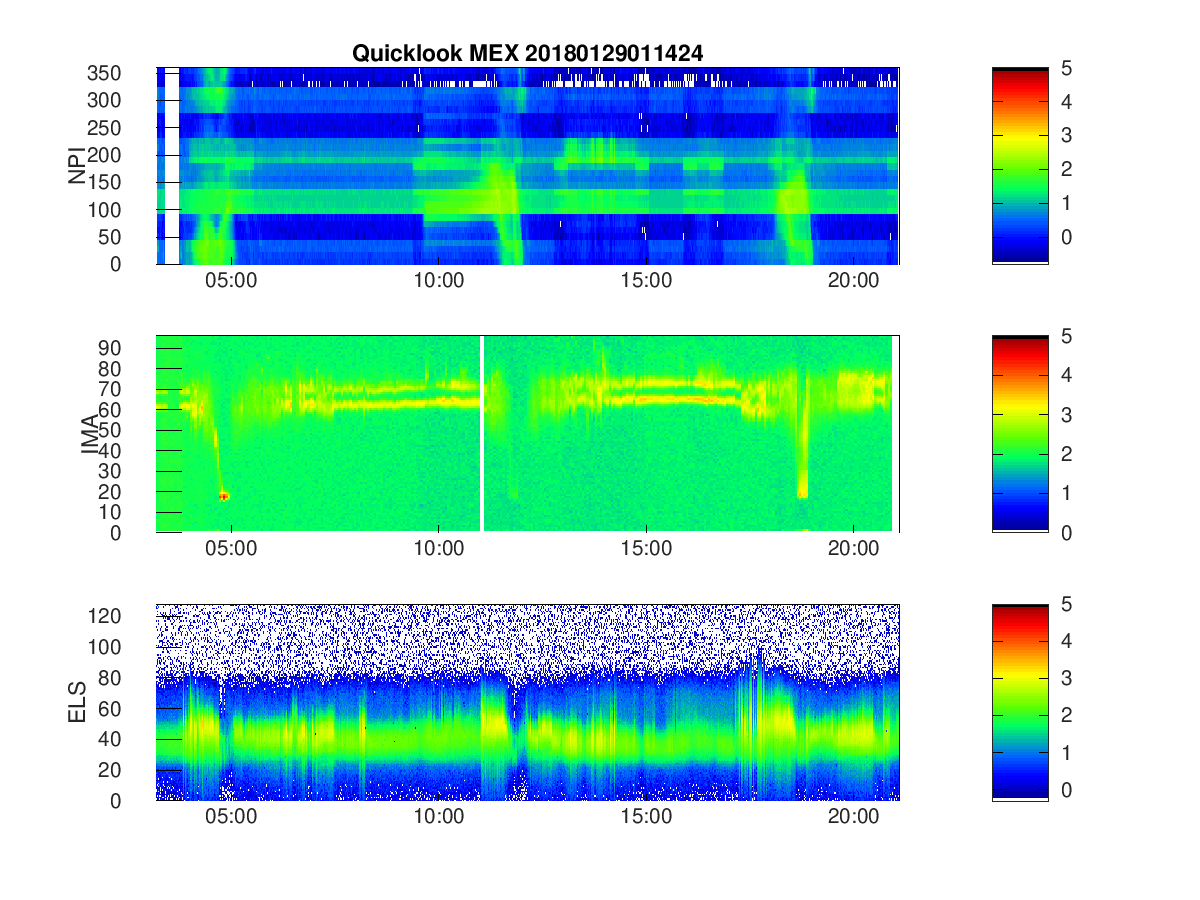The width and height of the screenshot is (1200, 900).
Task: Click the white vertical data gap in the IMA plot
Action: [482, 434]
